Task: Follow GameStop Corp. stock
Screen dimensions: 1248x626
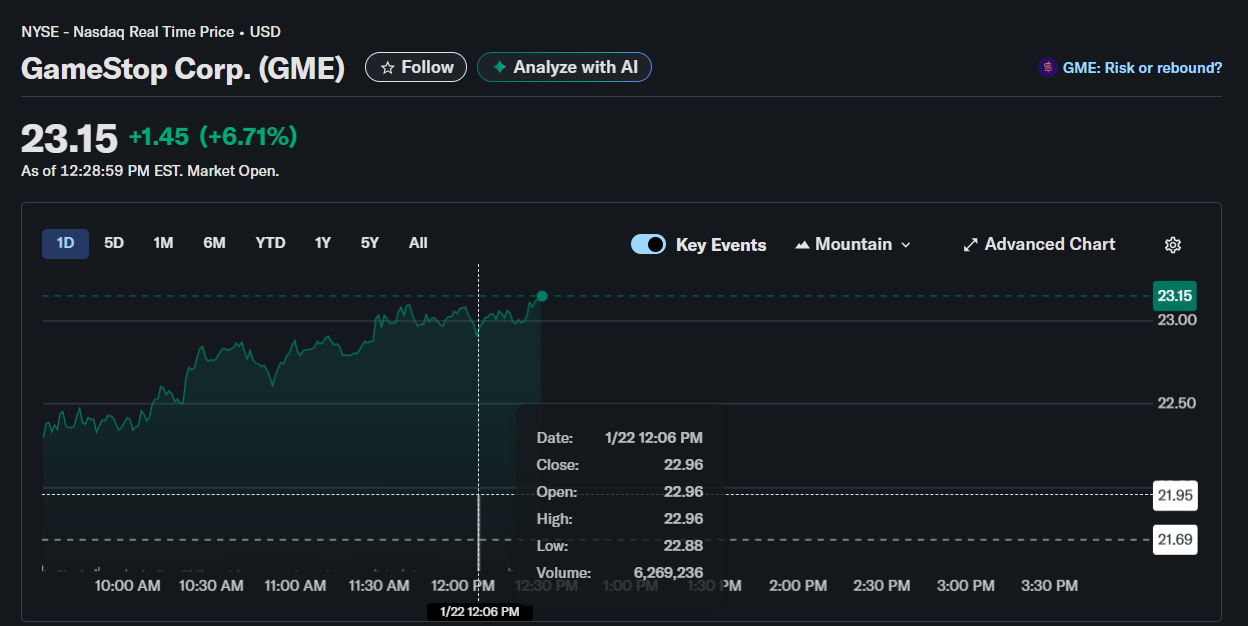Action: pyautogui.click(x=416, y=67)
